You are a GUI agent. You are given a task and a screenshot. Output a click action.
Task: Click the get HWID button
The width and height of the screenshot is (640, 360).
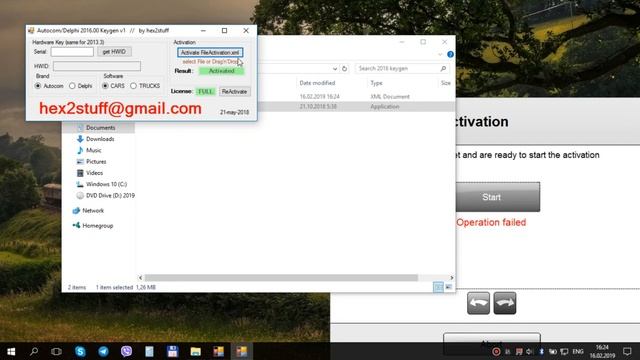[114, 52]
